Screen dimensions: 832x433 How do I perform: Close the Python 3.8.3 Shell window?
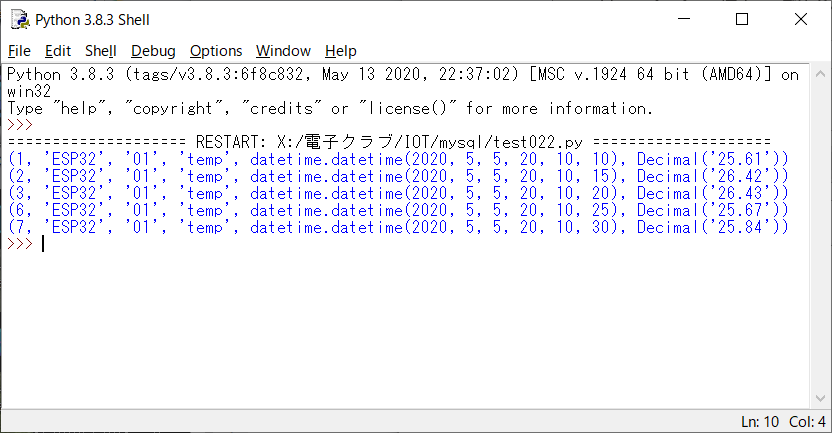coord(800,19)
